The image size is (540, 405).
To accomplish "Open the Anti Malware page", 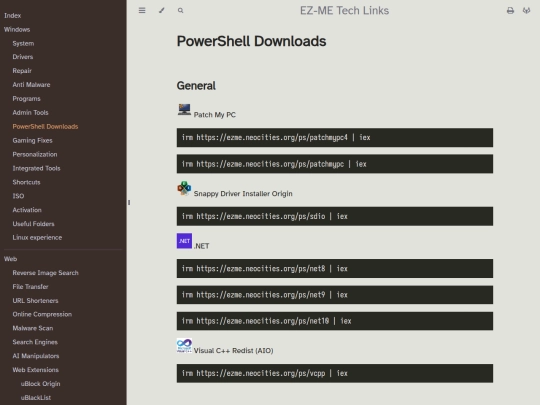I will tap(31, 85).
